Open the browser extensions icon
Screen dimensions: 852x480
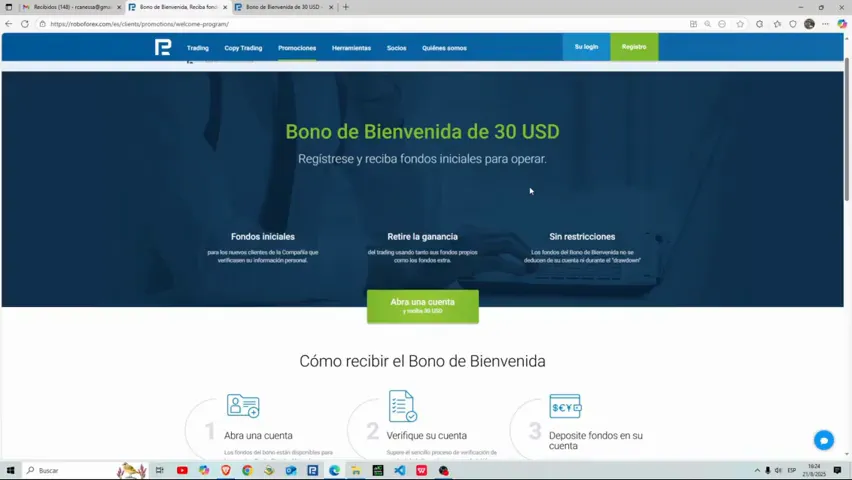(x=760, y=24)
